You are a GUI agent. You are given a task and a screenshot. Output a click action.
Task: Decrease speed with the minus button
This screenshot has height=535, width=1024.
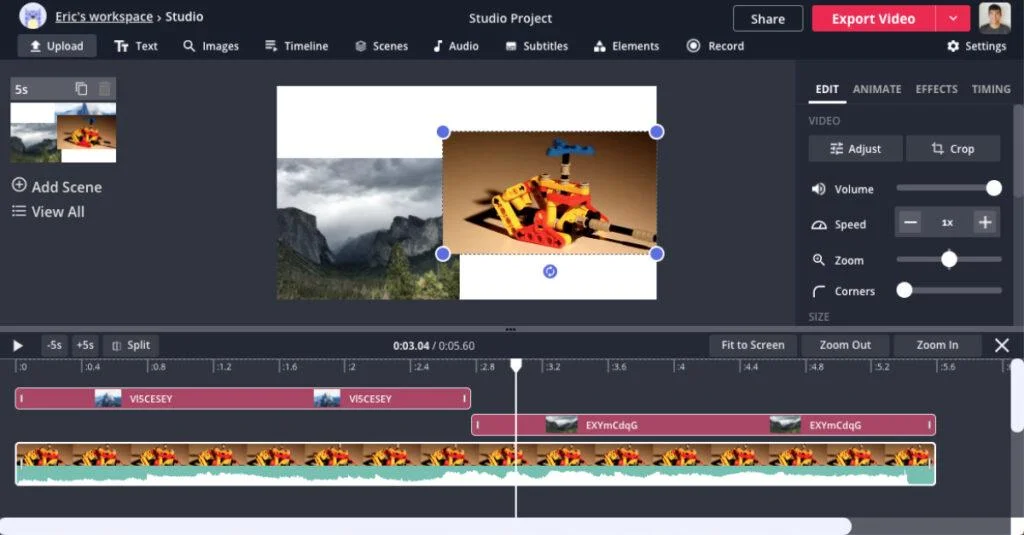[910, 223]
